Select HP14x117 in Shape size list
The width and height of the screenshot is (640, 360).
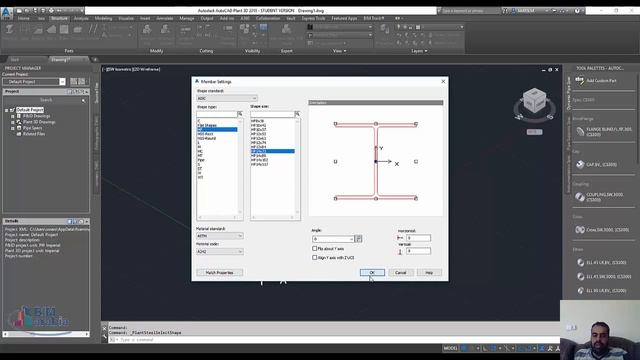coord(260,164)
